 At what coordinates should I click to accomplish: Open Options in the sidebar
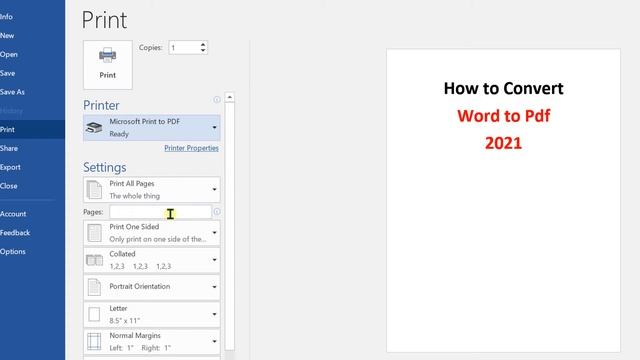13,251
